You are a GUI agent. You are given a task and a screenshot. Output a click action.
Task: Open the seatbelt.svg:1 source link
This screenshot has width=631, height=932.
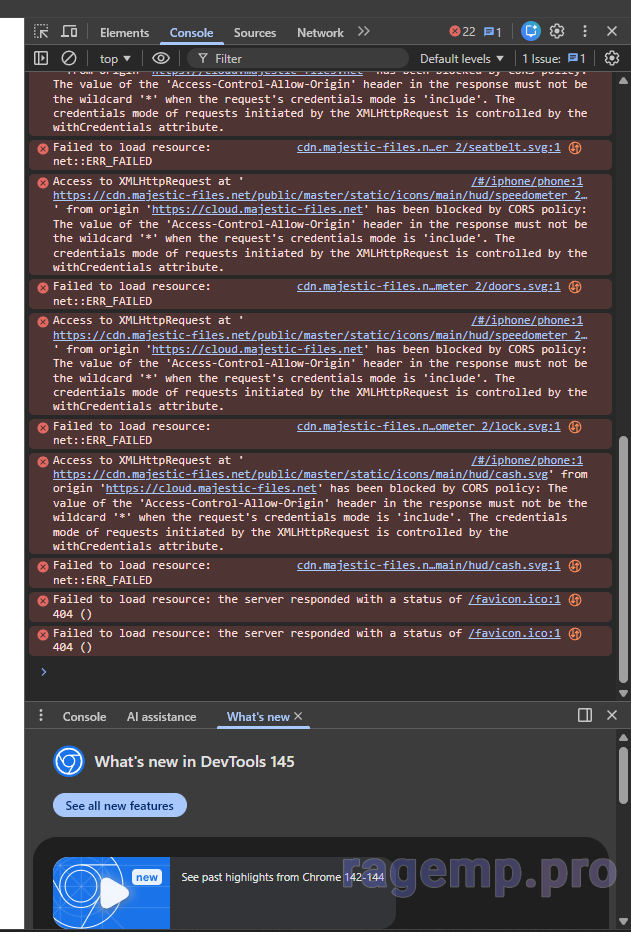(x=428, y=147)
